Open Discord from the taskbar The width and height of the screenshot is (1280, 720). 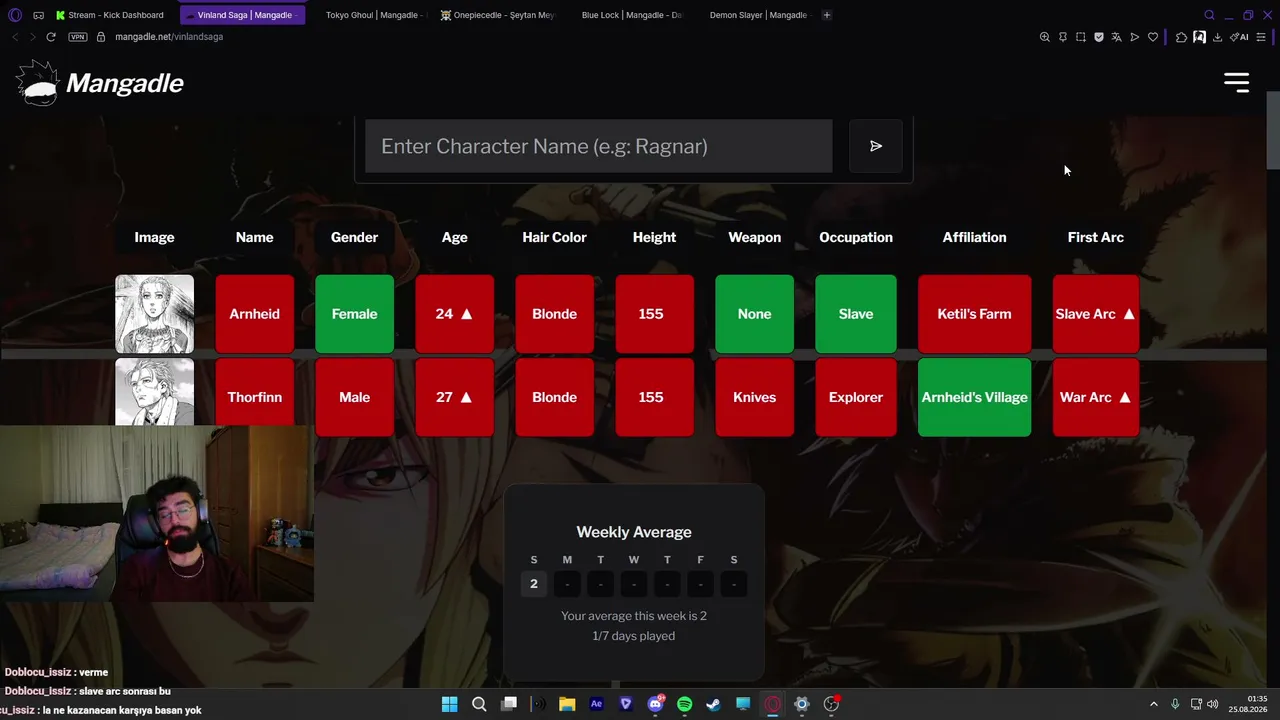coord(656,704)
